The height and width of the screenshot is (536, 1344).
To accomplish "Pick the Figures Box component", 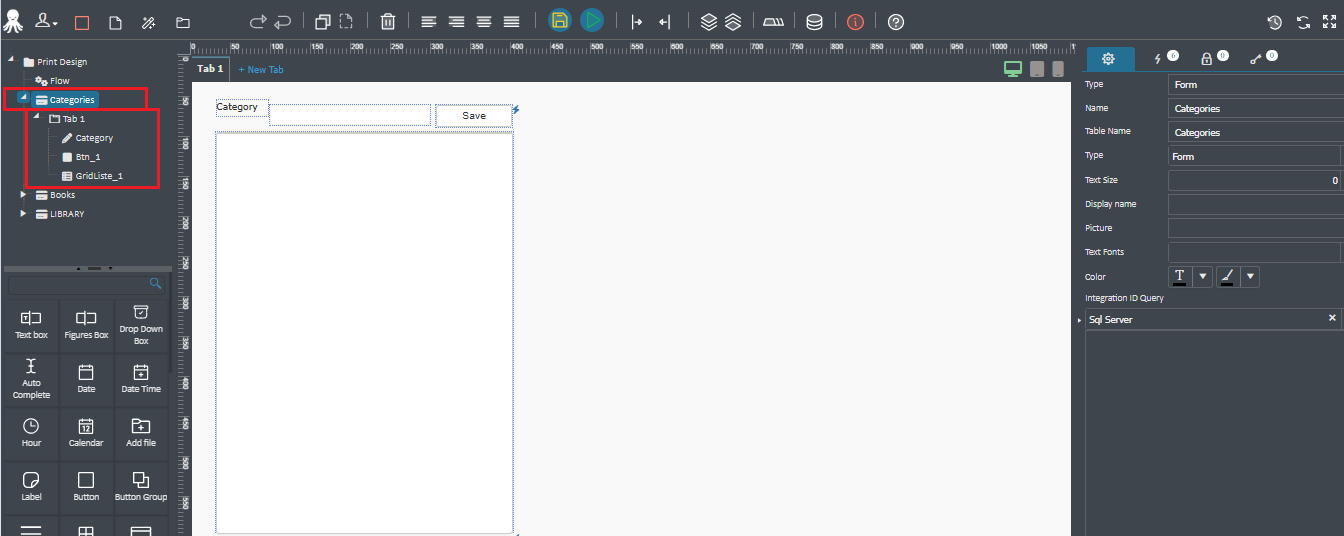I will coord(86,325).
